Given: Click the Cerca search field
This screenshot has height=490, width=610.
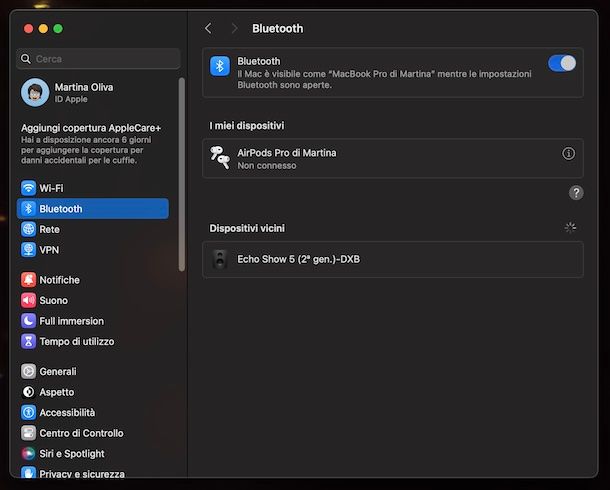Looking at the screenshot, I should tap(98, 59).
